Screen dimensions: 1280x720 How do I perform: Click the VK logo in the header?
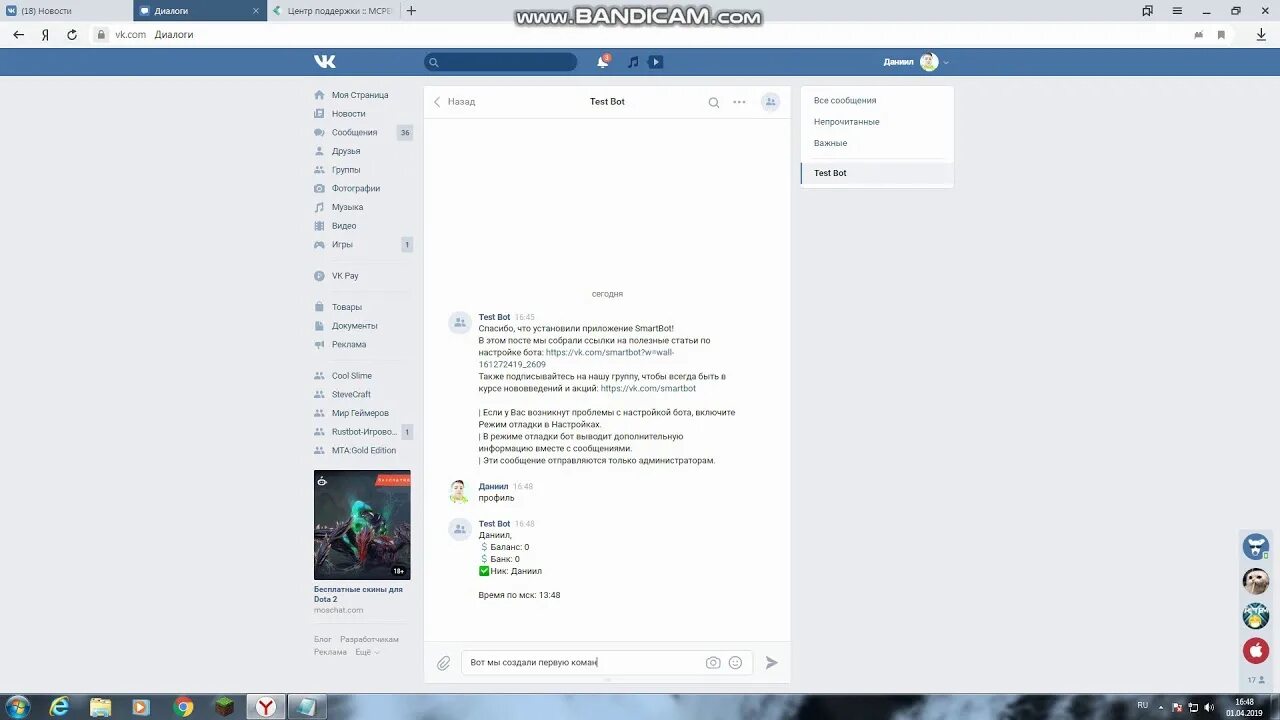coord(325,62)
